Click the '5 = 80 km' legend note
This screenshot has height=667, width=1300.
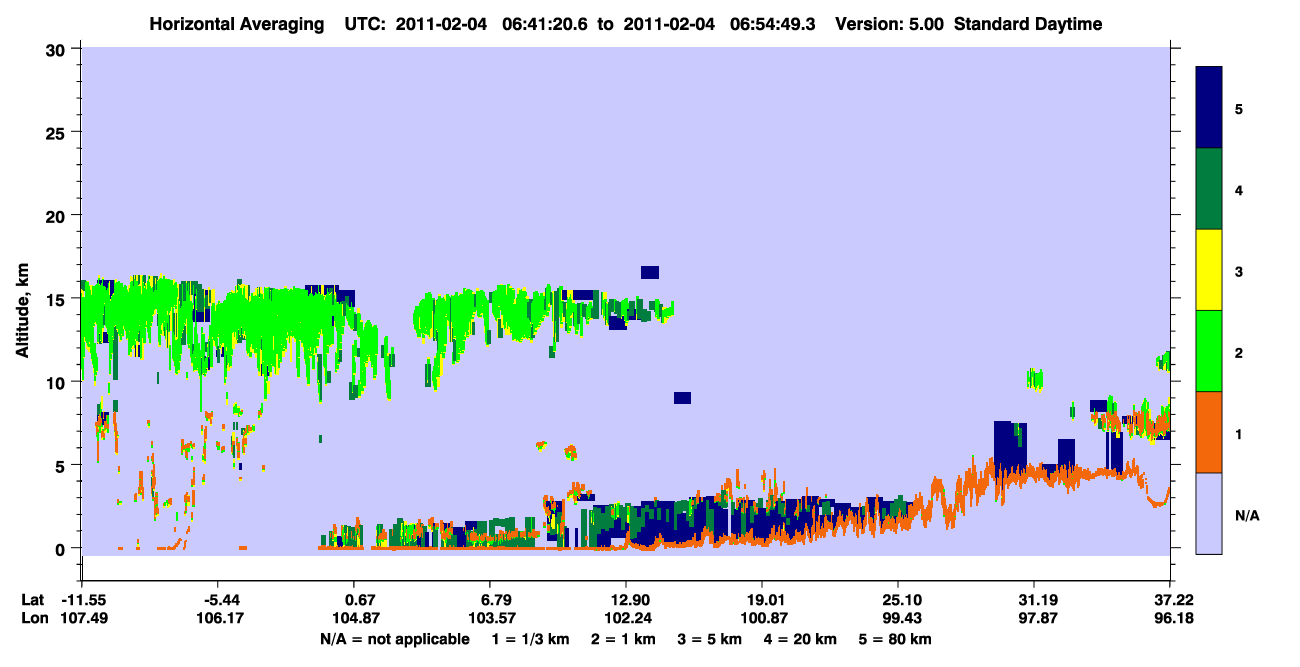pyautogui.click(x=895, y=639)
